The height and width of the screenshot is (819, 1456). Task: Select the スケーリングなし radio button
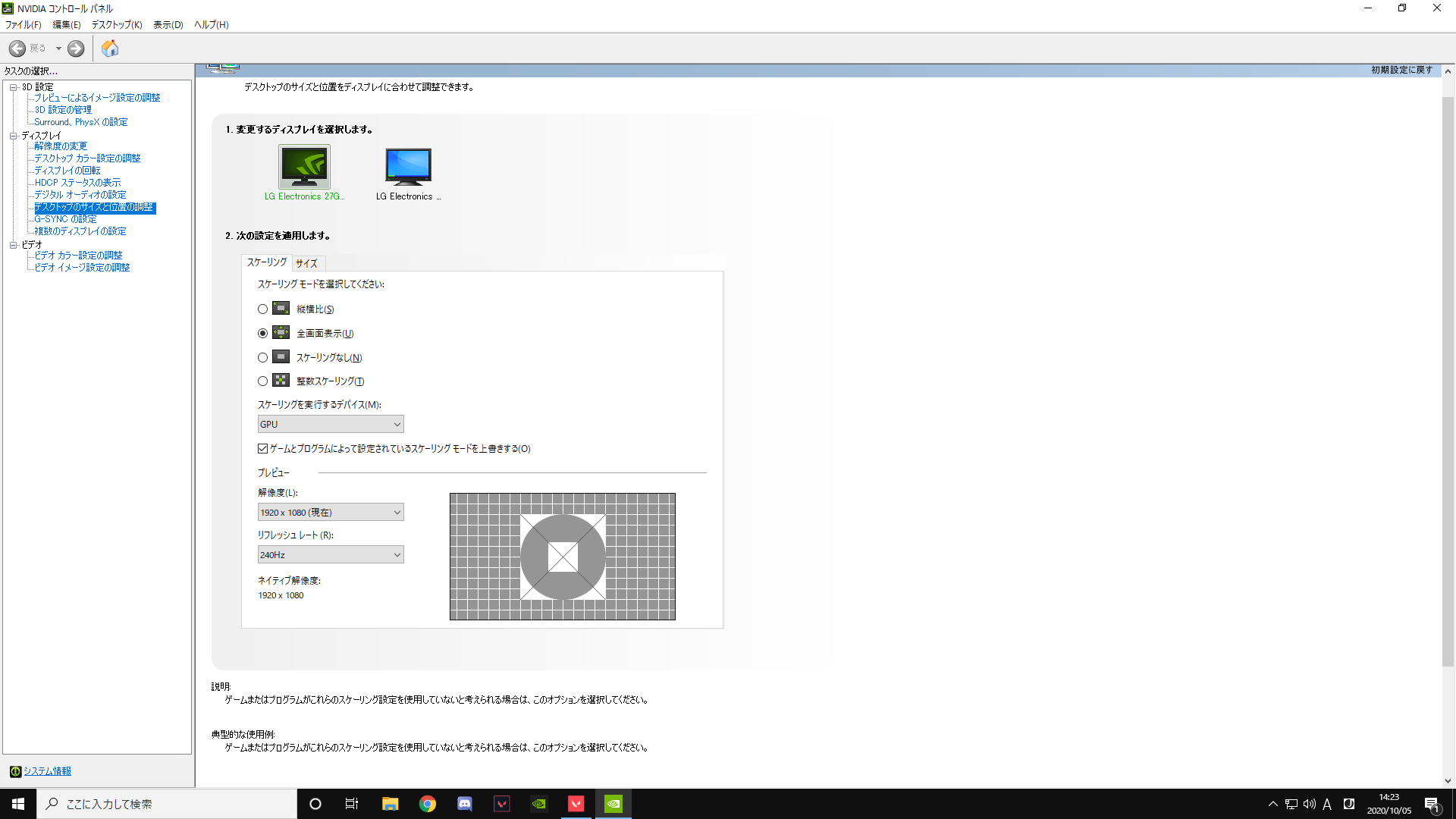(262, 358)
